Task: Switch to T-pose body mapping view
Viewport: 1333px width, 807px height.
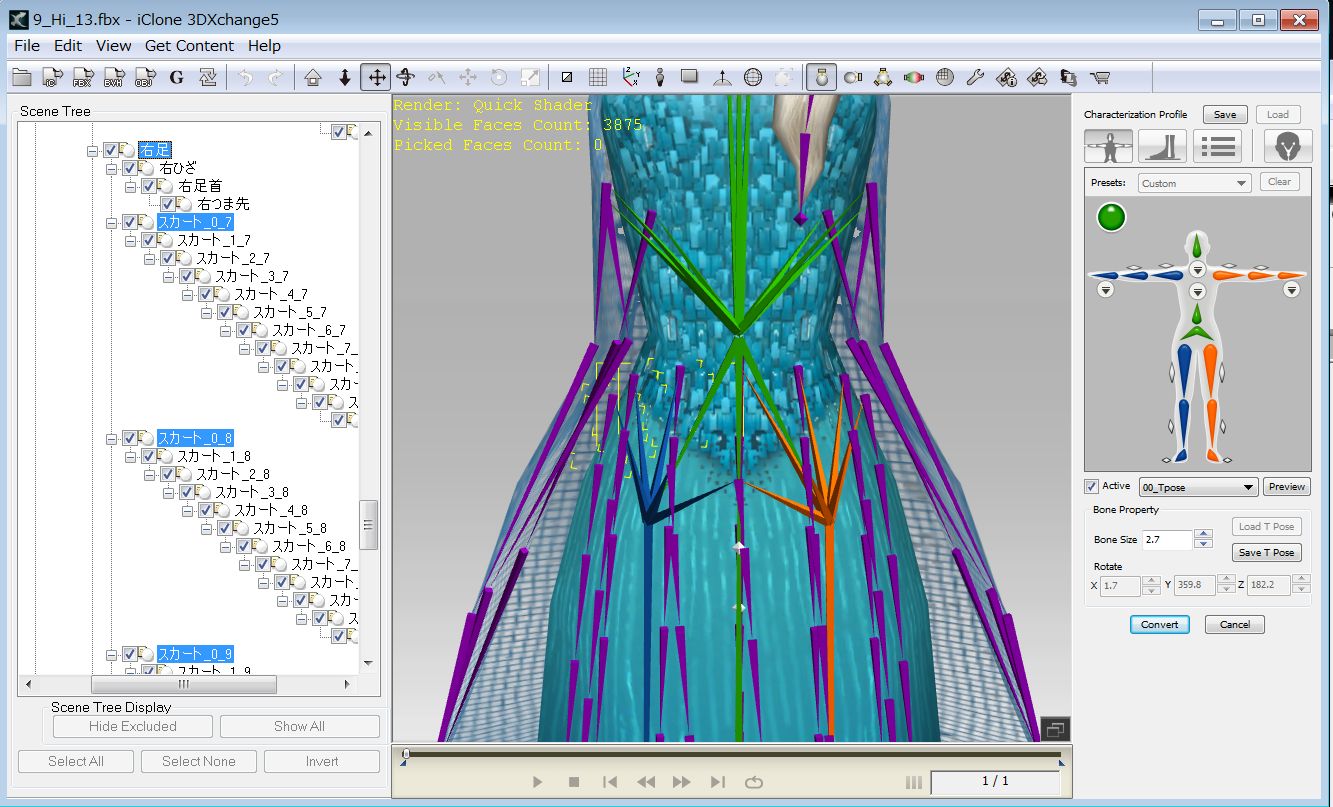Action: coord(1108,147)
